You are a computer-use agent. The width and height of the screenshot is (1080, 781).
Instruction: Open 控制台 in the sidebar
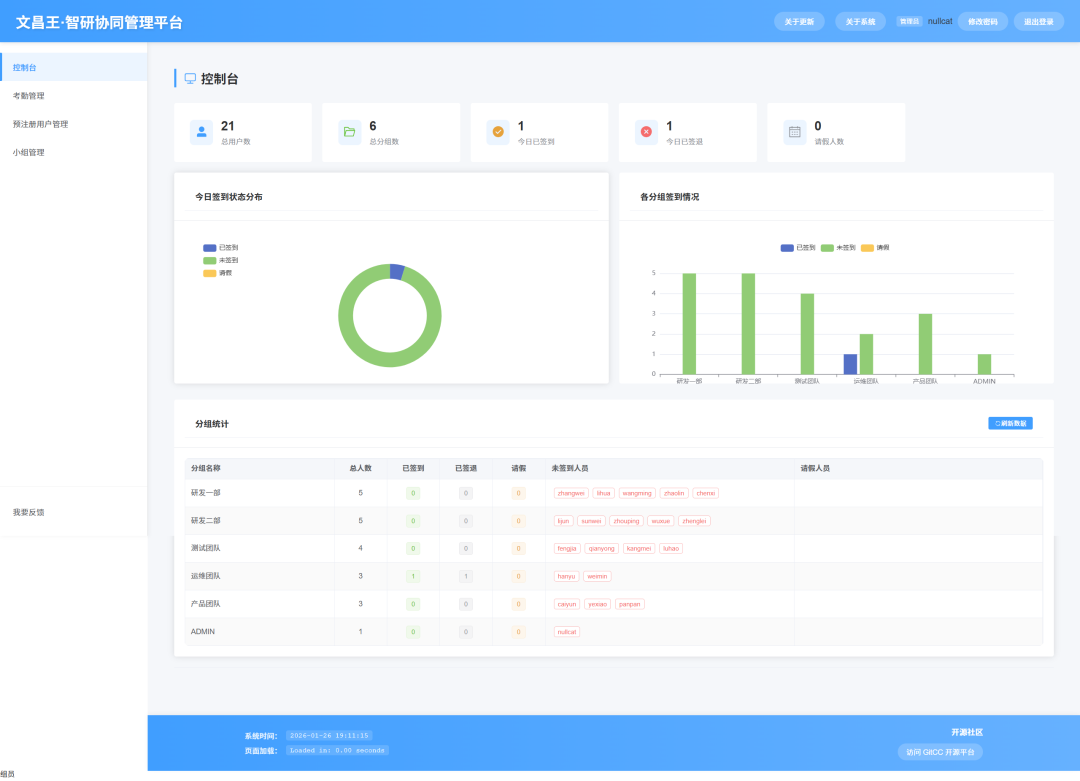click(x=74, y=67)
